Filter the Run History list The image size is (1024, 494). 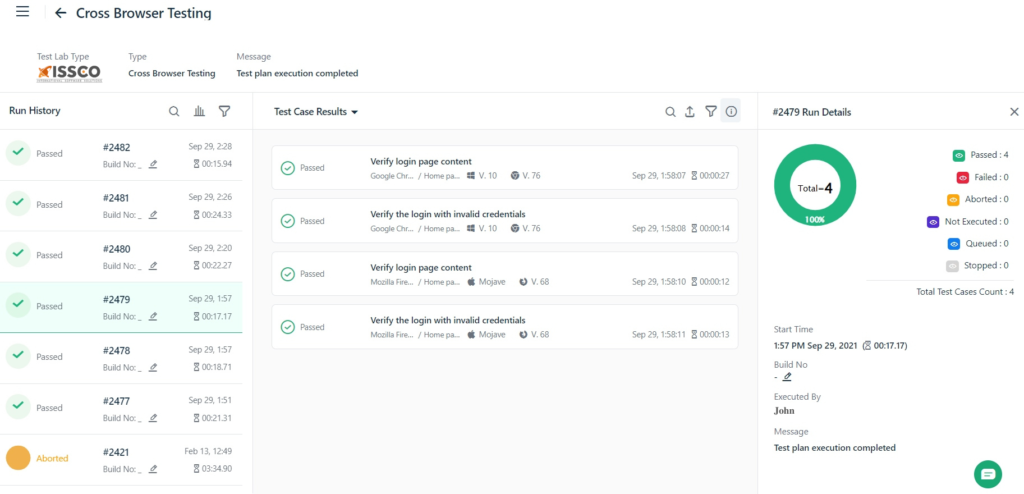click(x=224, y=111)
